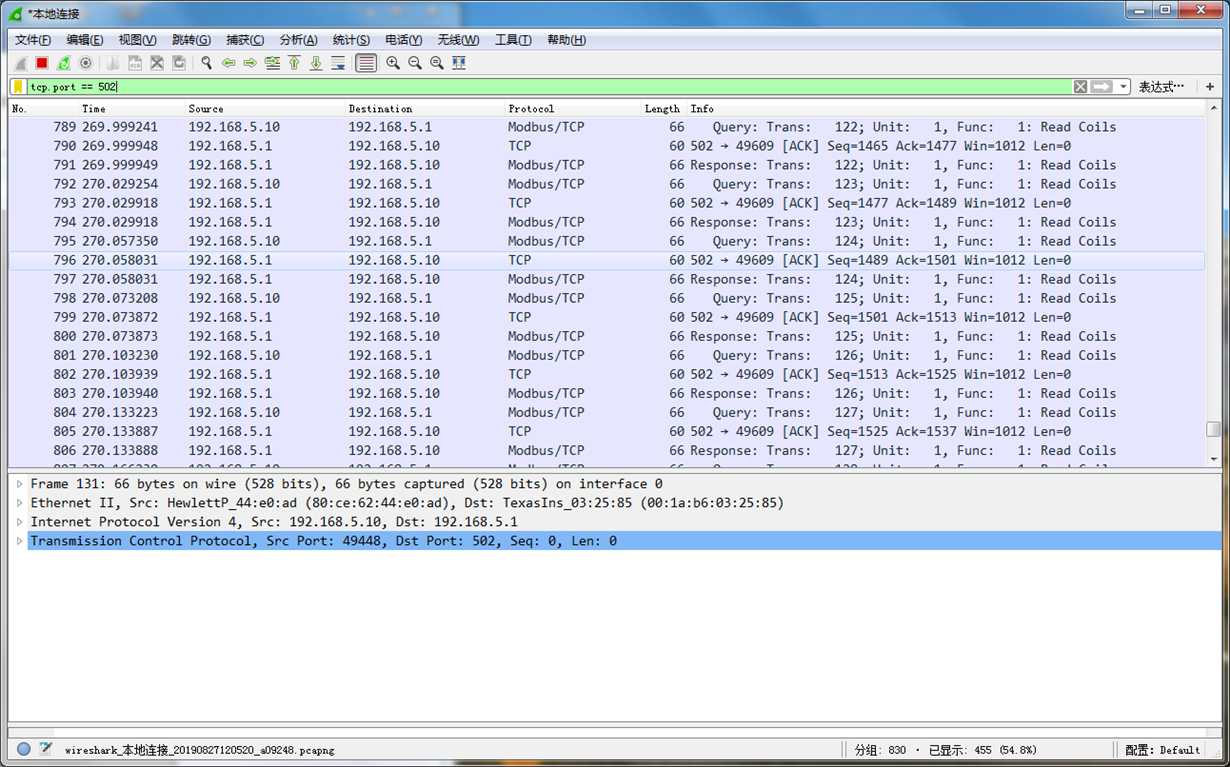This screenshot has height=767, width=1230.
Task: Open the 分析(A) menu
Action: click(x=298, y=40)
